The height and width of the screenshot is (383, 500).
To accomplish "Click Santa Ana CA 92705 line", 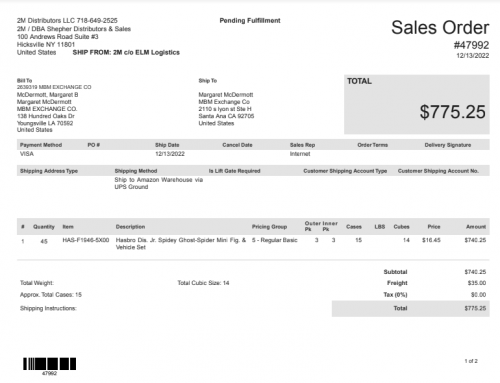I will pos(226,116).
